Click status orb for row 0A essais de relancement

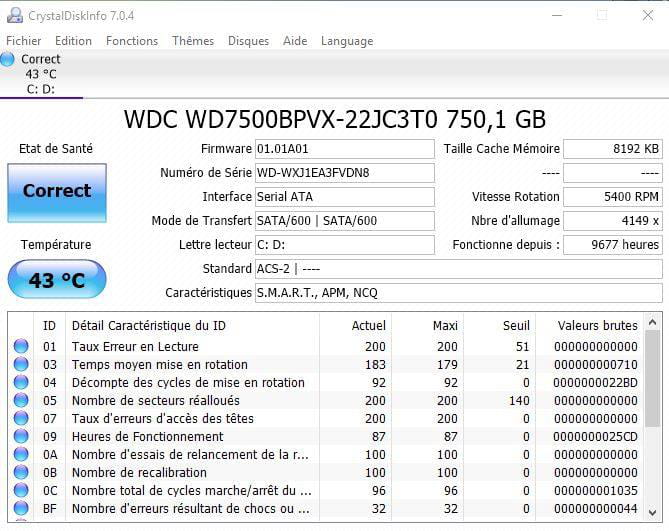[21, 454]
